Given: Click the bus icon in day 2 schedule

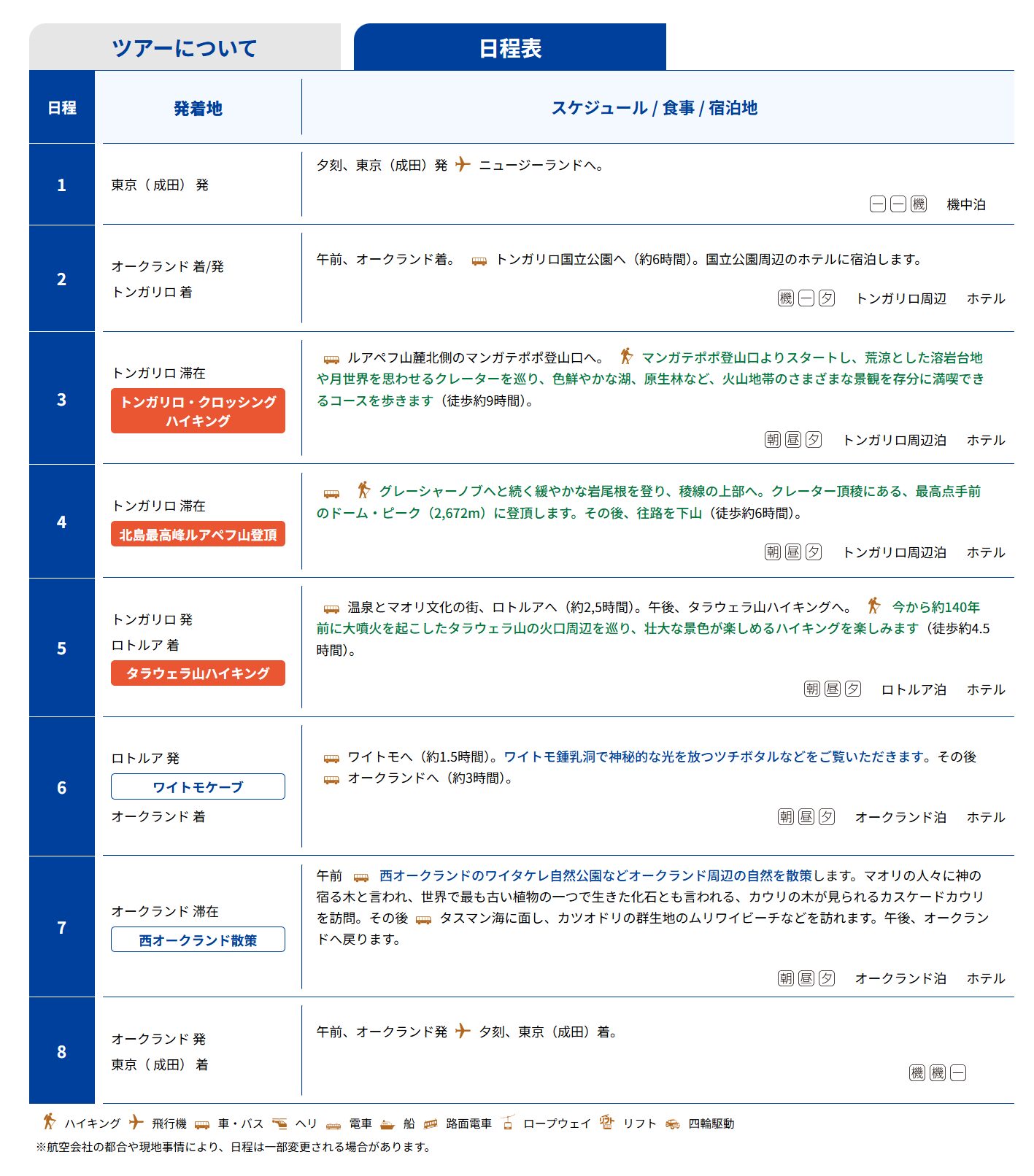Looking at the screenshot, I should [479, 260].
